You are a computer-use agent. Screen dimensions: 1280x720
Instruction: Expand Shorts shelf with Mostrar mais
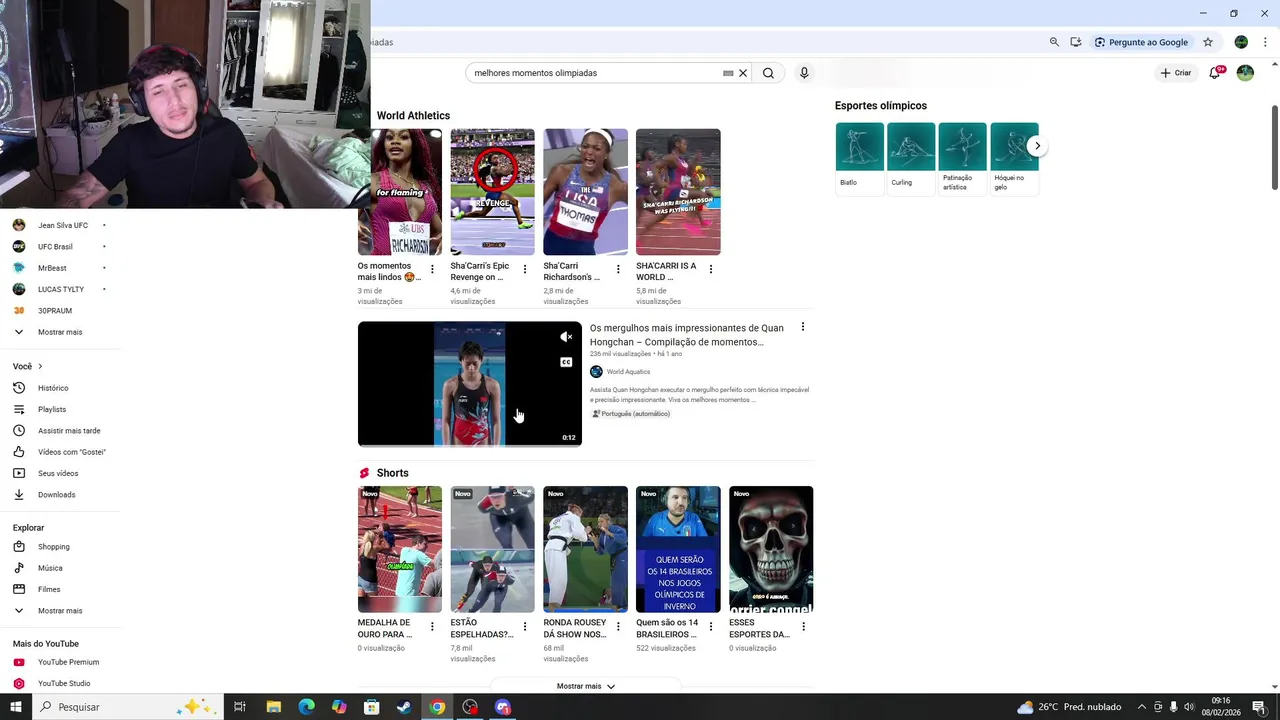pos(586,686)
